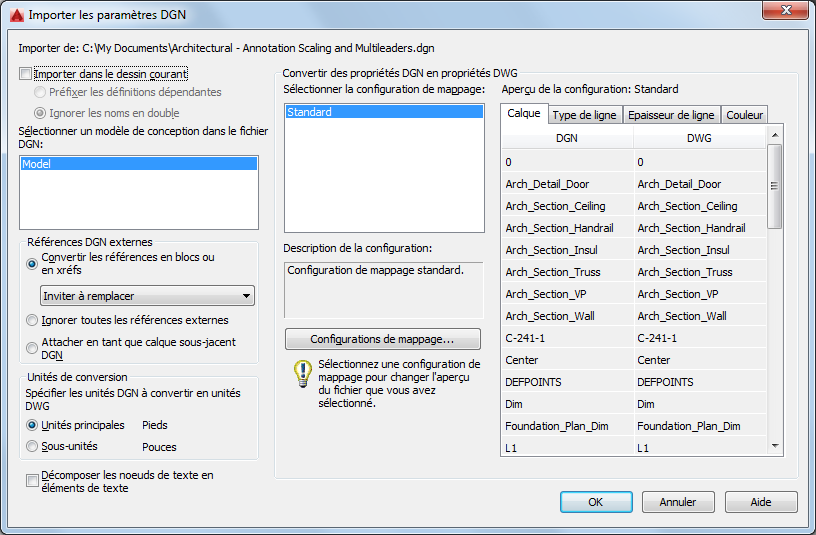Select the Sous-unités radio button
The image size is (816, 535).
point(33,446)
